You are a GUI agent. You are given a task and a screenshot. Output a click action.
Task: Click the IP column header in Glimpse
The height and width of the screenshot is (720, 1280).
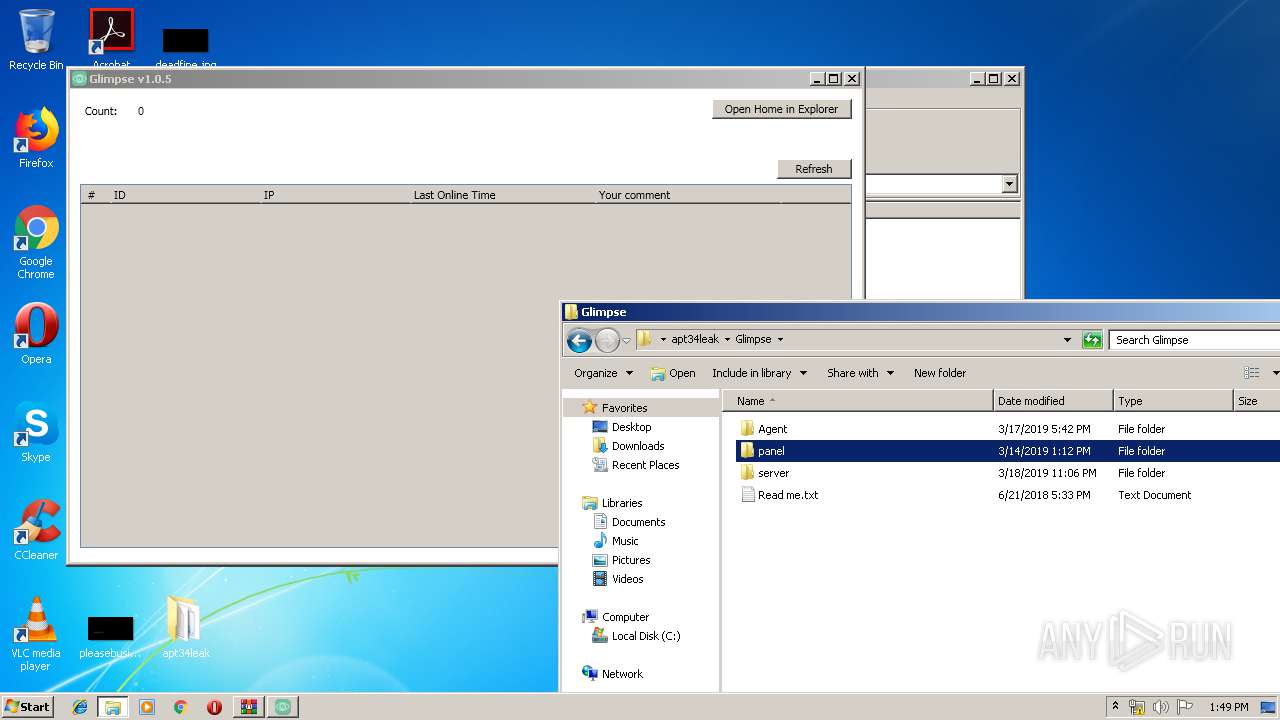coord(334,195)
